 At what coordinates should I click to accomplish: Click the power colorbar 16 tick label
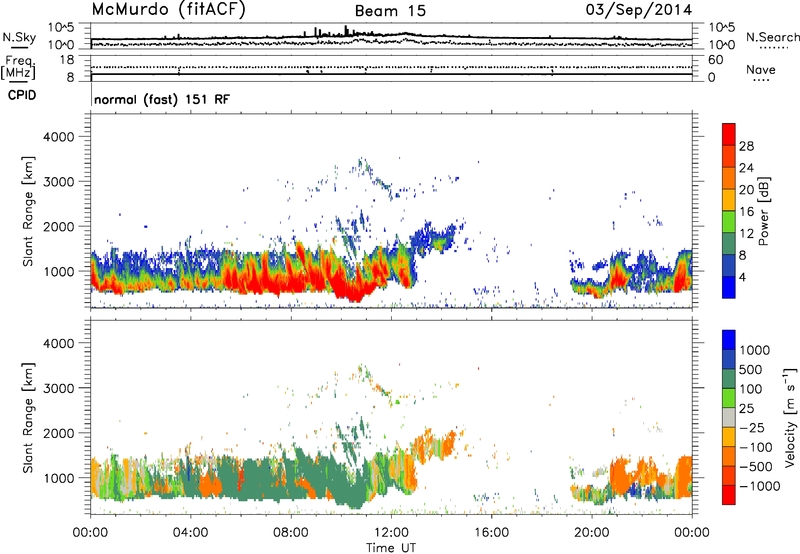pyautogui.click(x=746, y=212)
